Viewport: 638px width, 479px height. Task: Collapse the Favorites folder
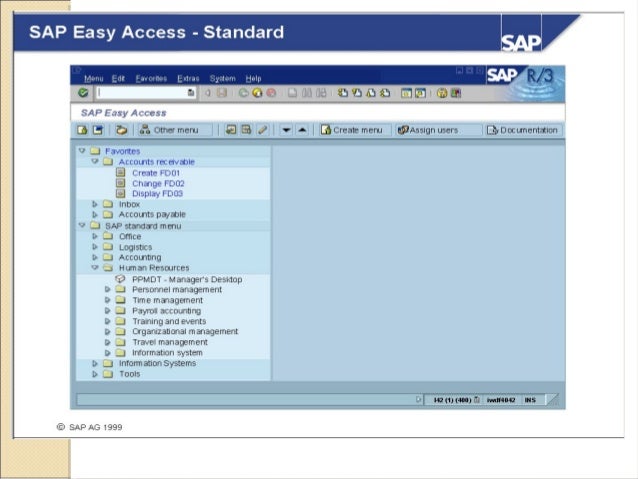[82, 151]
